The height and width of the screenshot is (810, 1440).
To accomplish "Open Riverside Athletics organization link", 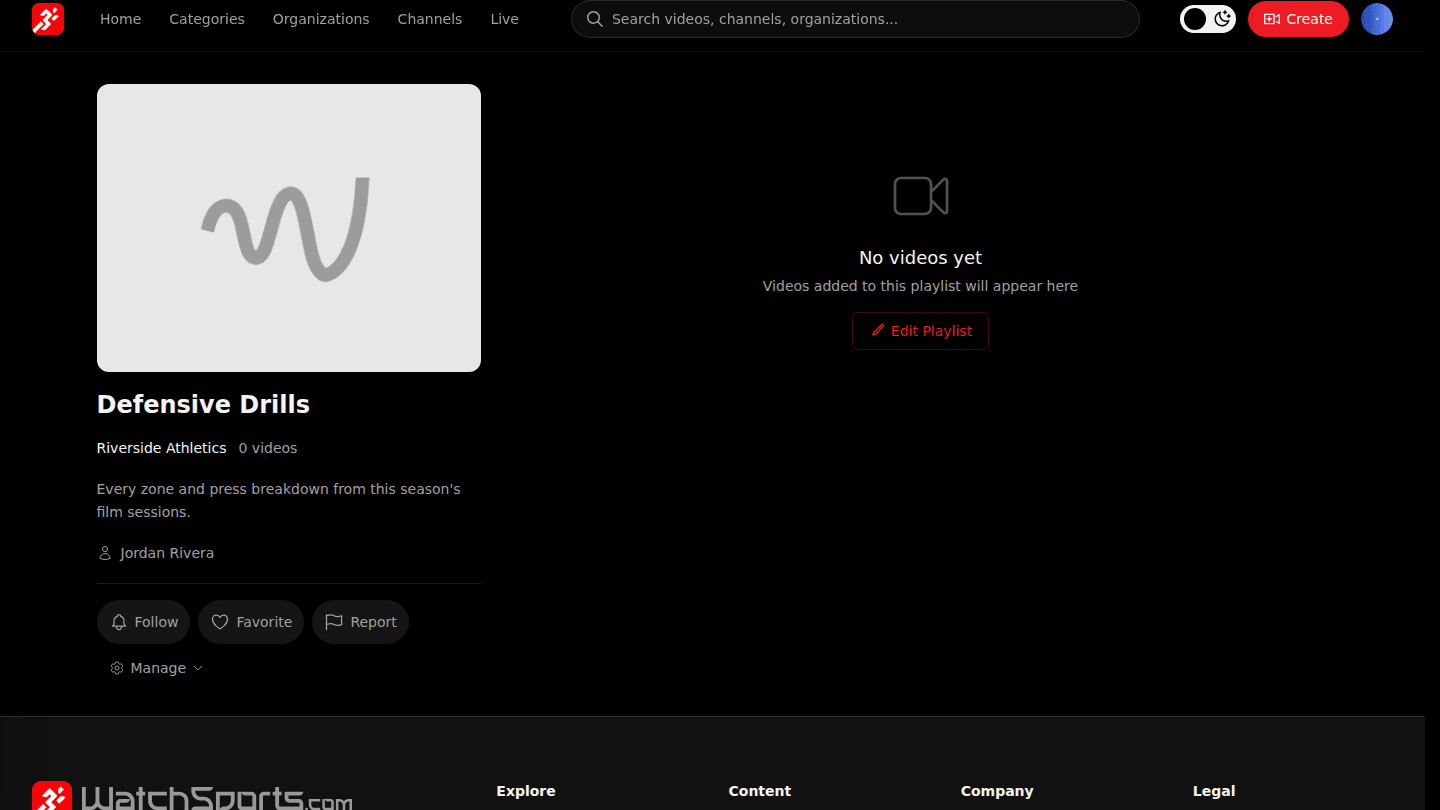I will 162,448.
